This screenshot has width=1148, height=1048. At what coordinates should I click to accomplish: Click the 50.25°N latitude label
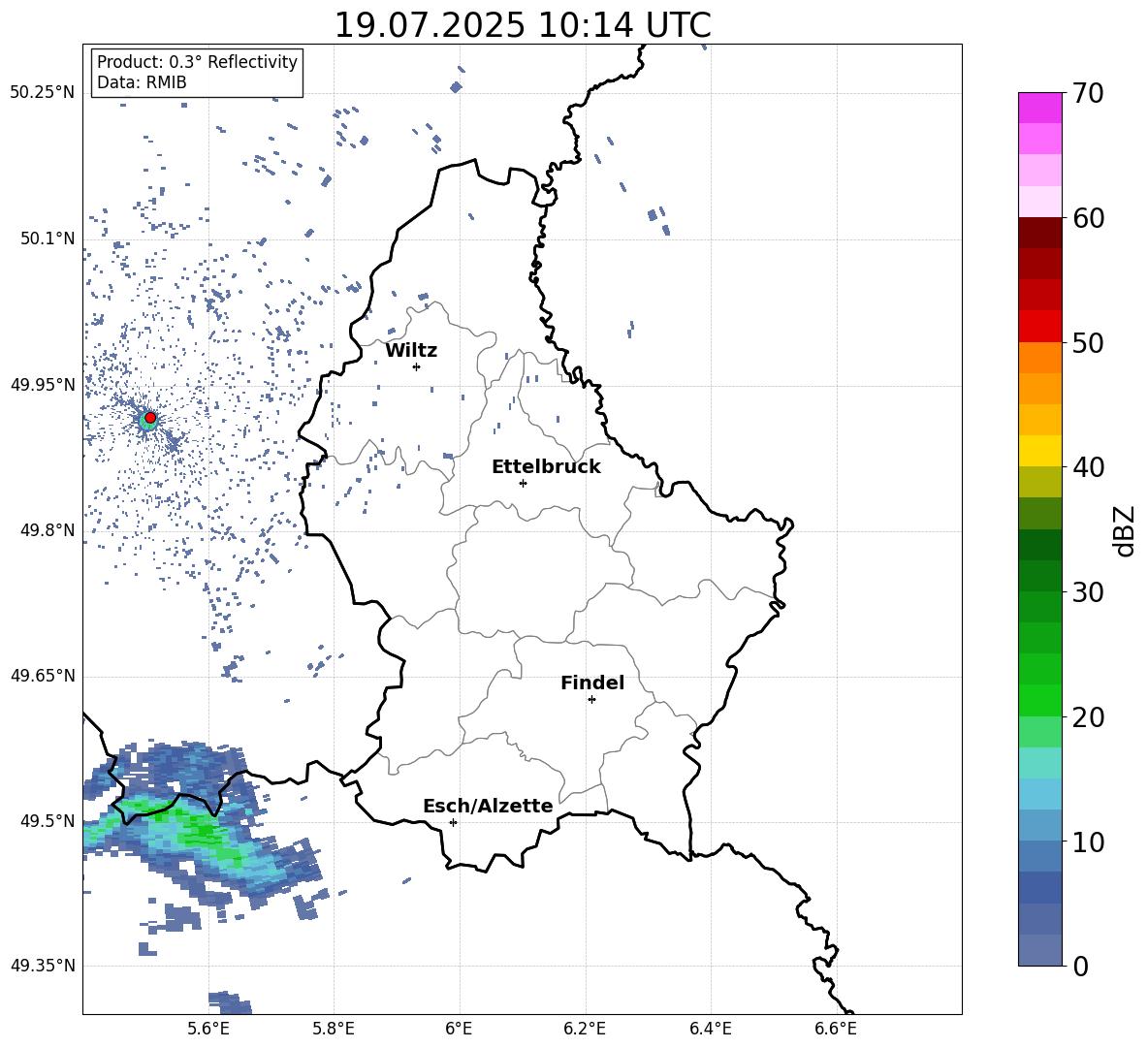click(x=43, y=93)
